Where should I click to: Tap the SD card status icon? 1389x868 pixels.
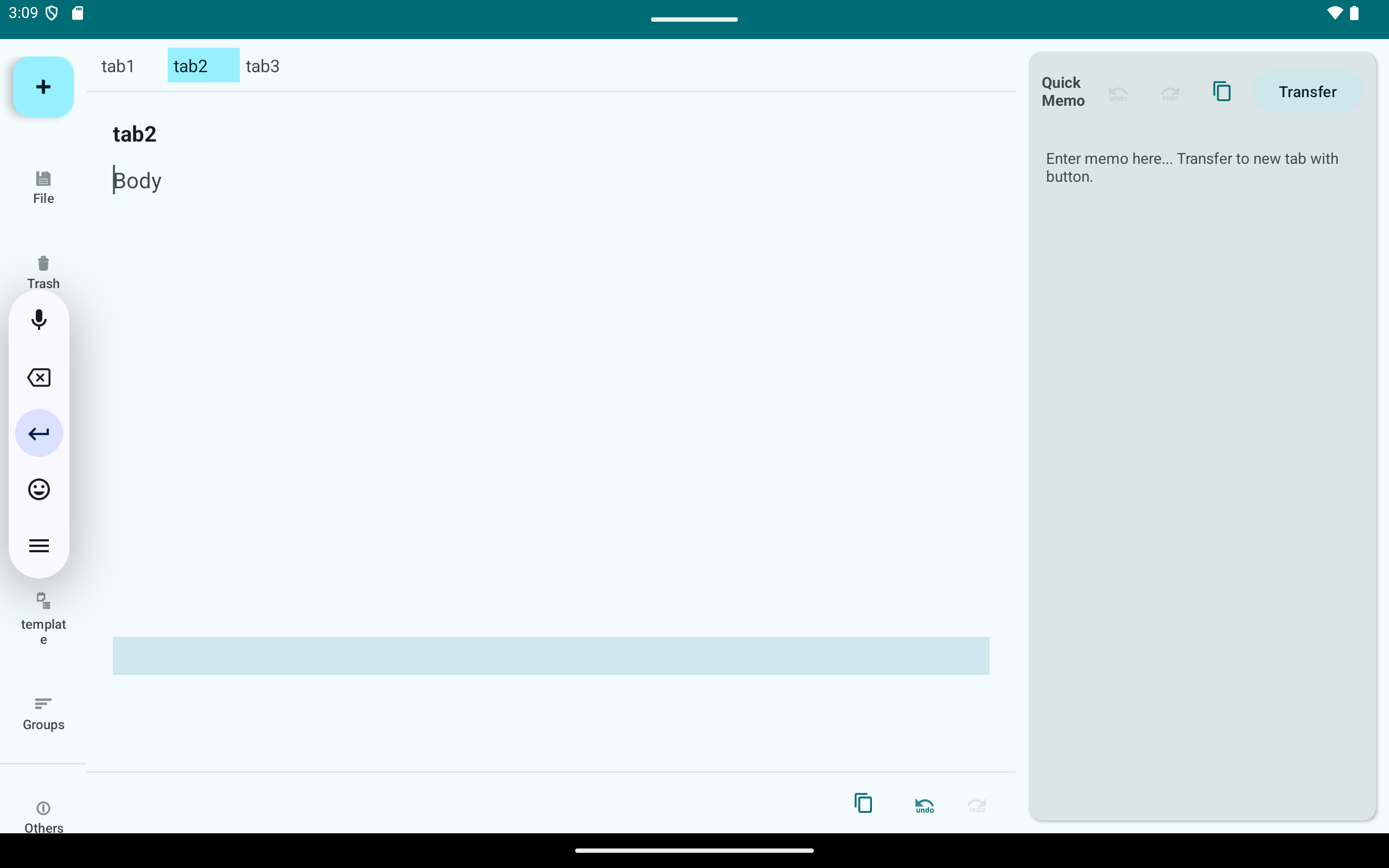[78, 12]
